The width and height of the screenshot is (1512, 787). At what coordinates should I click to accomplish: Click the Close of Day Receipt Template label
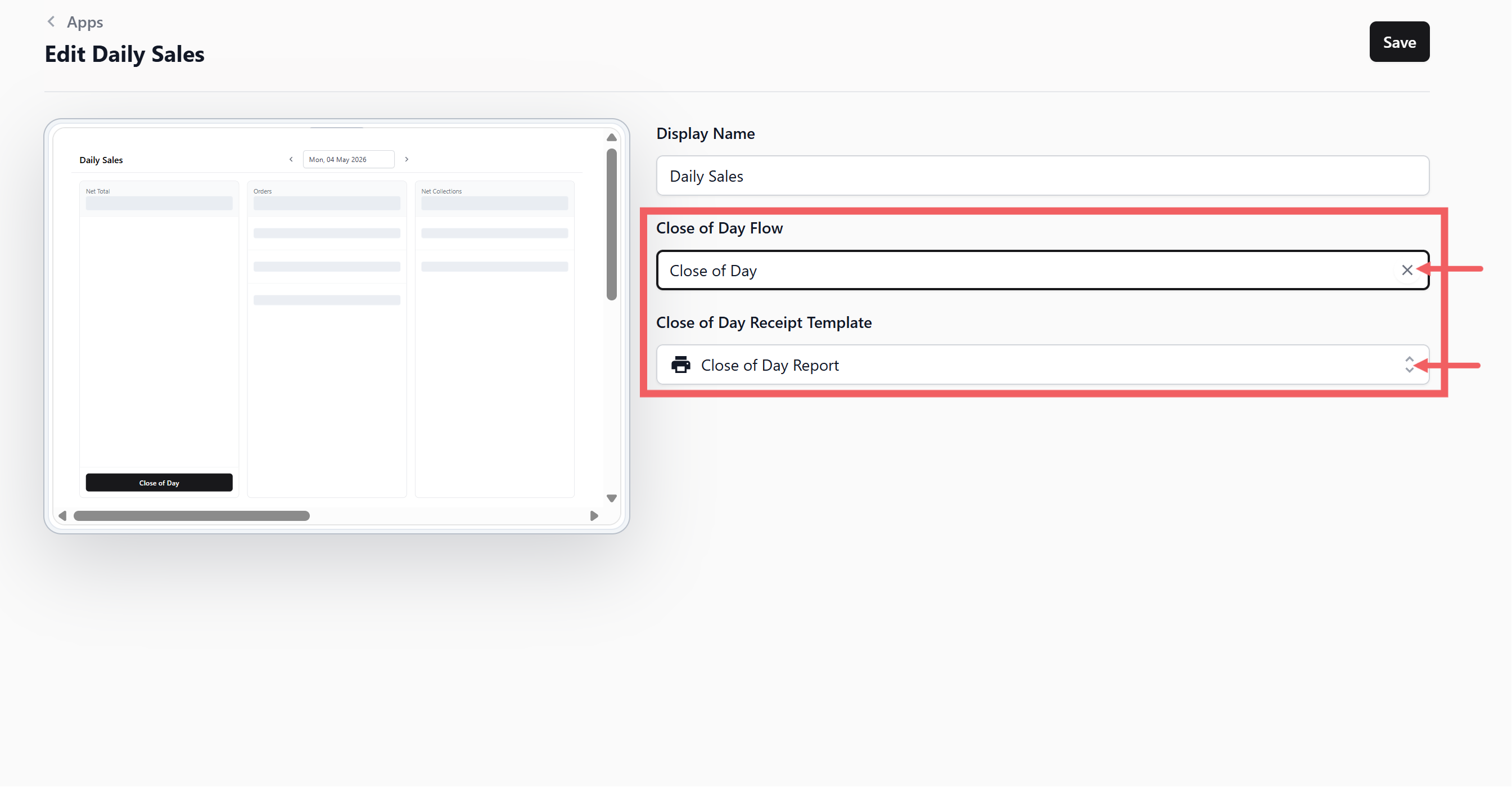[764, 322]
